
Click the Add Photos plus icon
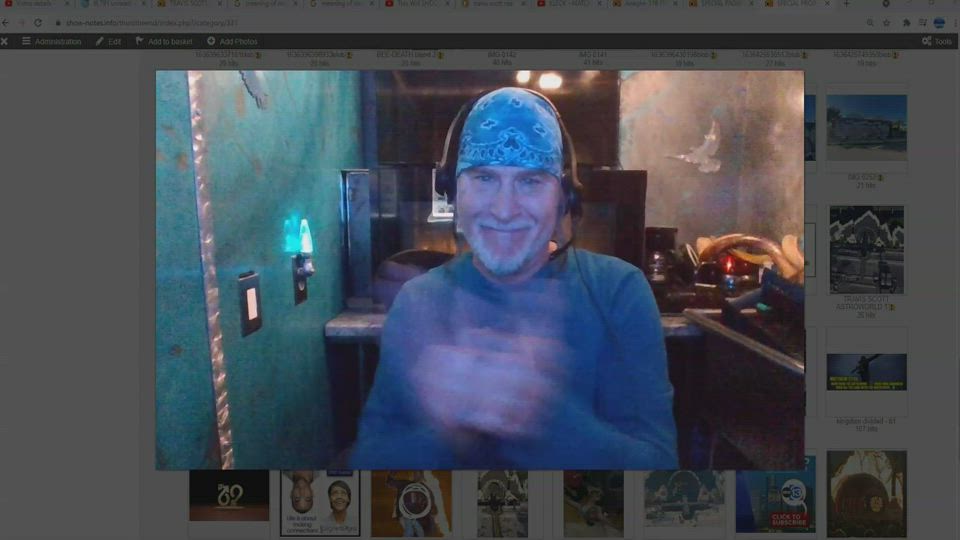pyautogui.click(x=212, y=41)
